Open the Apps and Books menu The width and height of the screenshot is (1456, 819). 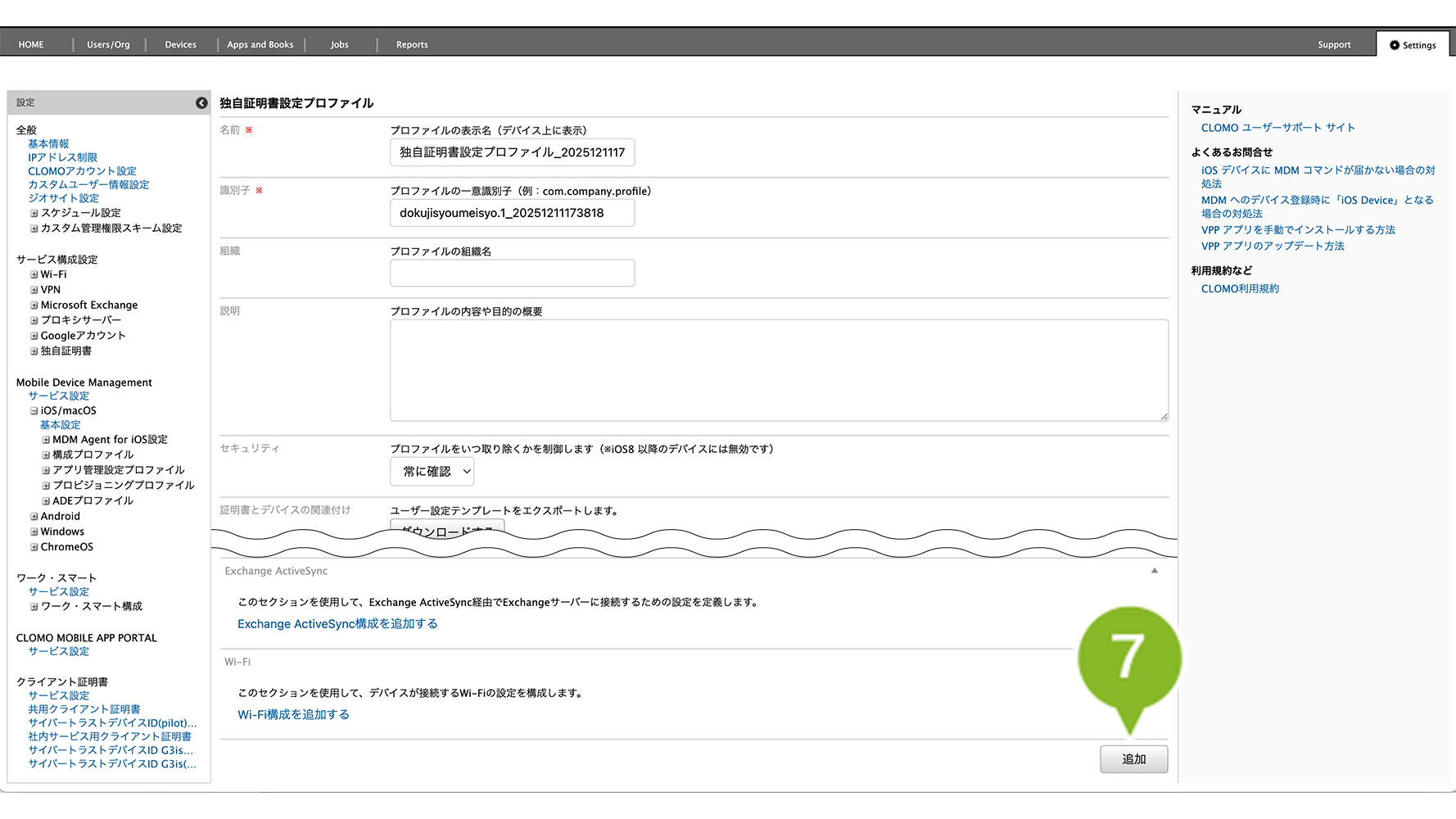coord(260,45)
